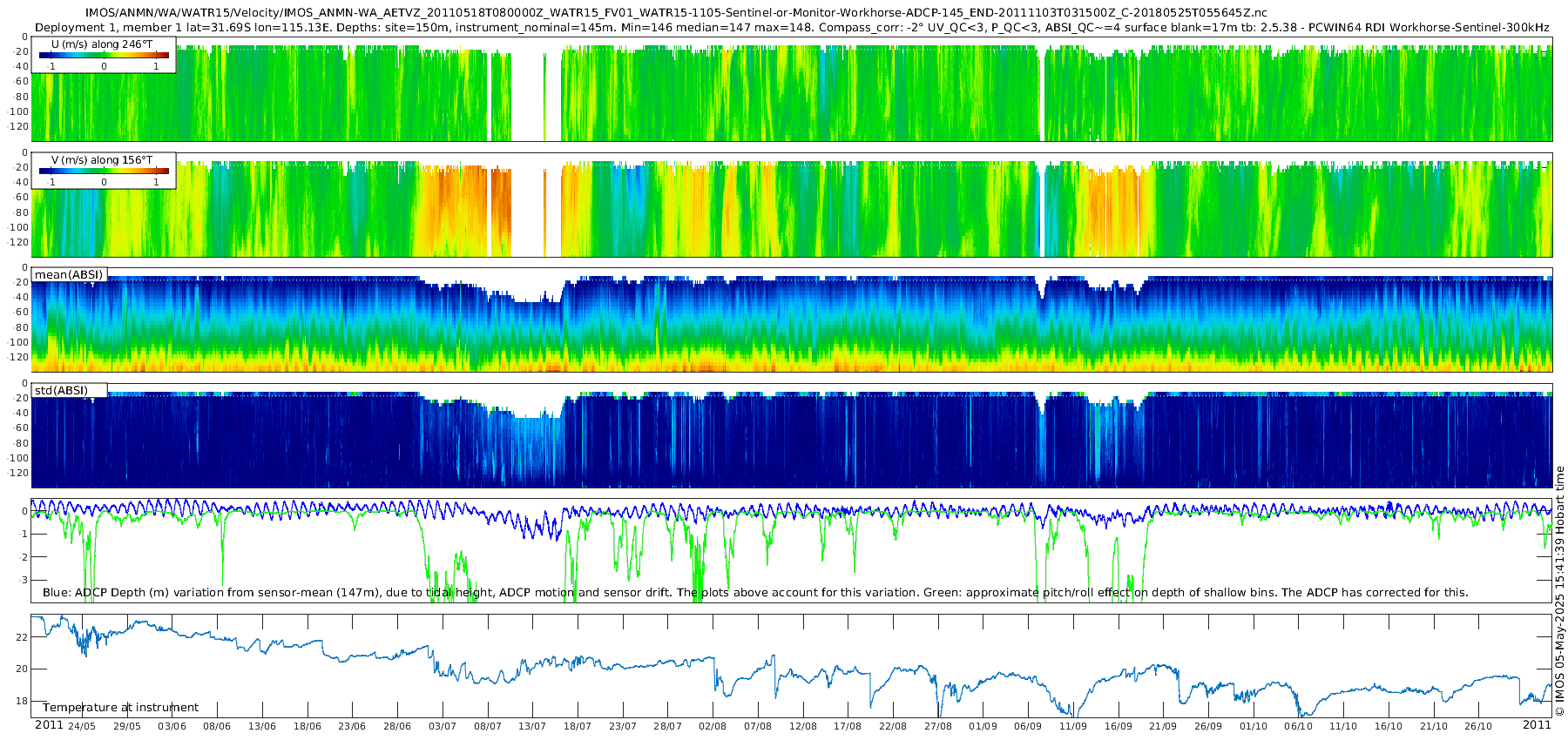Click the '28/06' date tick label
This screenshot has height=740, width=1568.
coord(397,726)
